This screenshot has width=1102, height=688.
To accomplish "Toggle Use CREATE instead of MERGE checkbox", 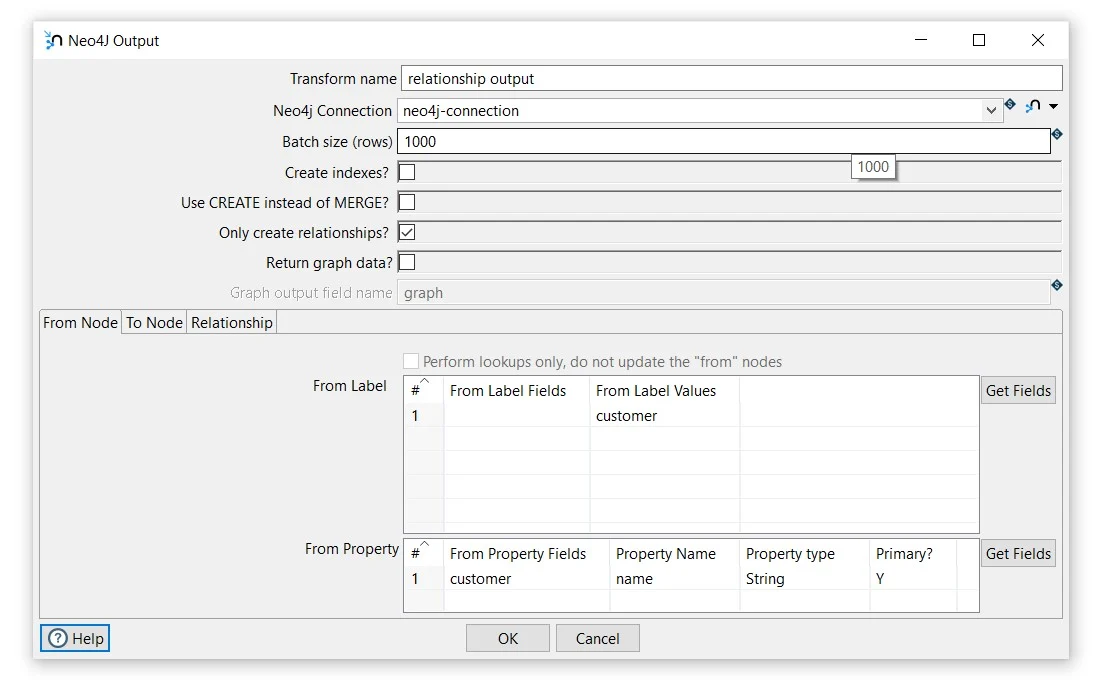I will coord(407,202).
